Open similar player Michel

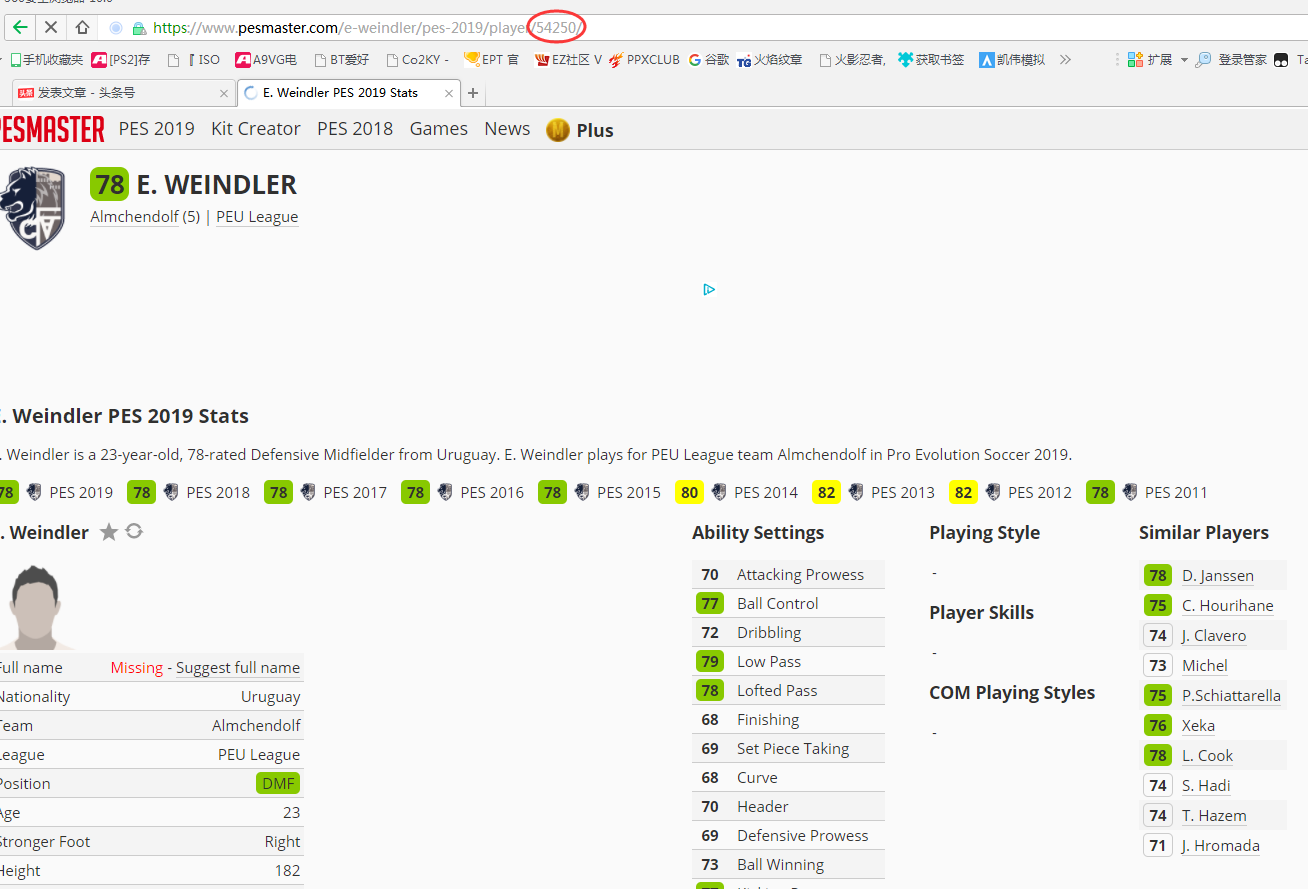click(x=1204, y=666)
